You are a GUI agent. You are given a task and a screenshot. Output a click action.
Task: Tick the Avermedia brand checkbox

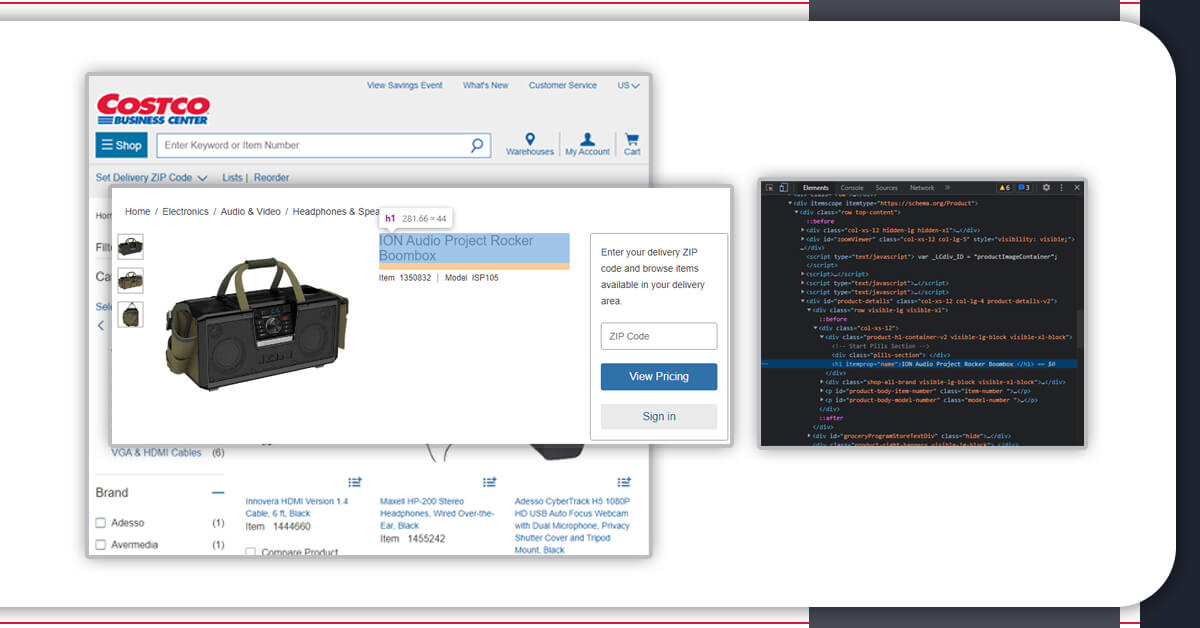(100, 545)
